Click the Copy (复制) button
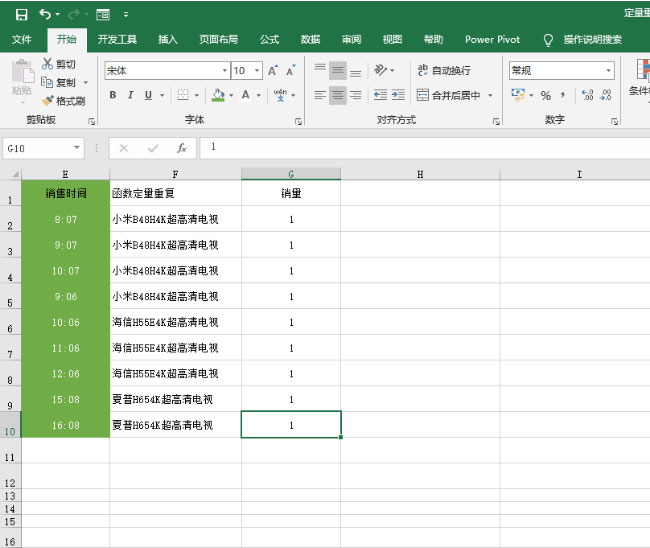 tap(58, 82)
